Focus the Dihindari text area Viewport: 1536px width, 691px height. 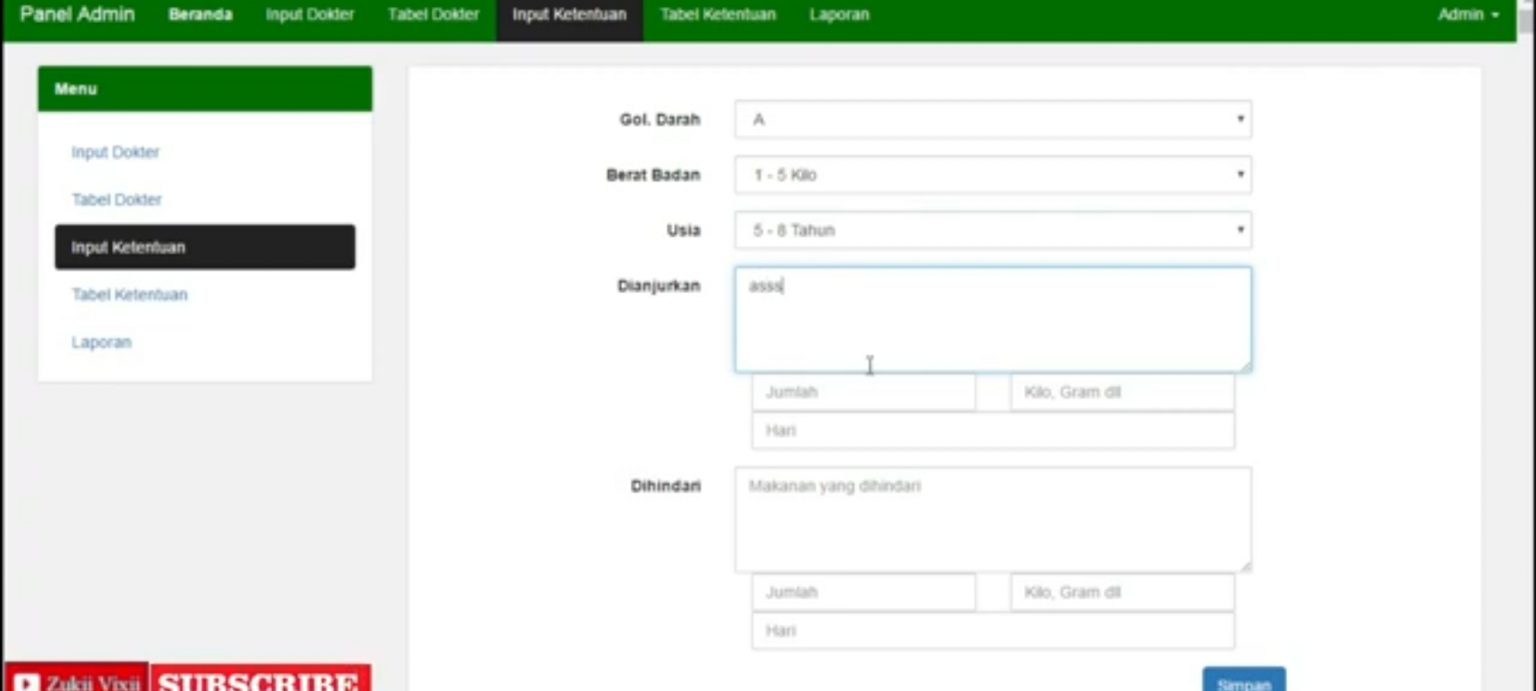point(992,520)
